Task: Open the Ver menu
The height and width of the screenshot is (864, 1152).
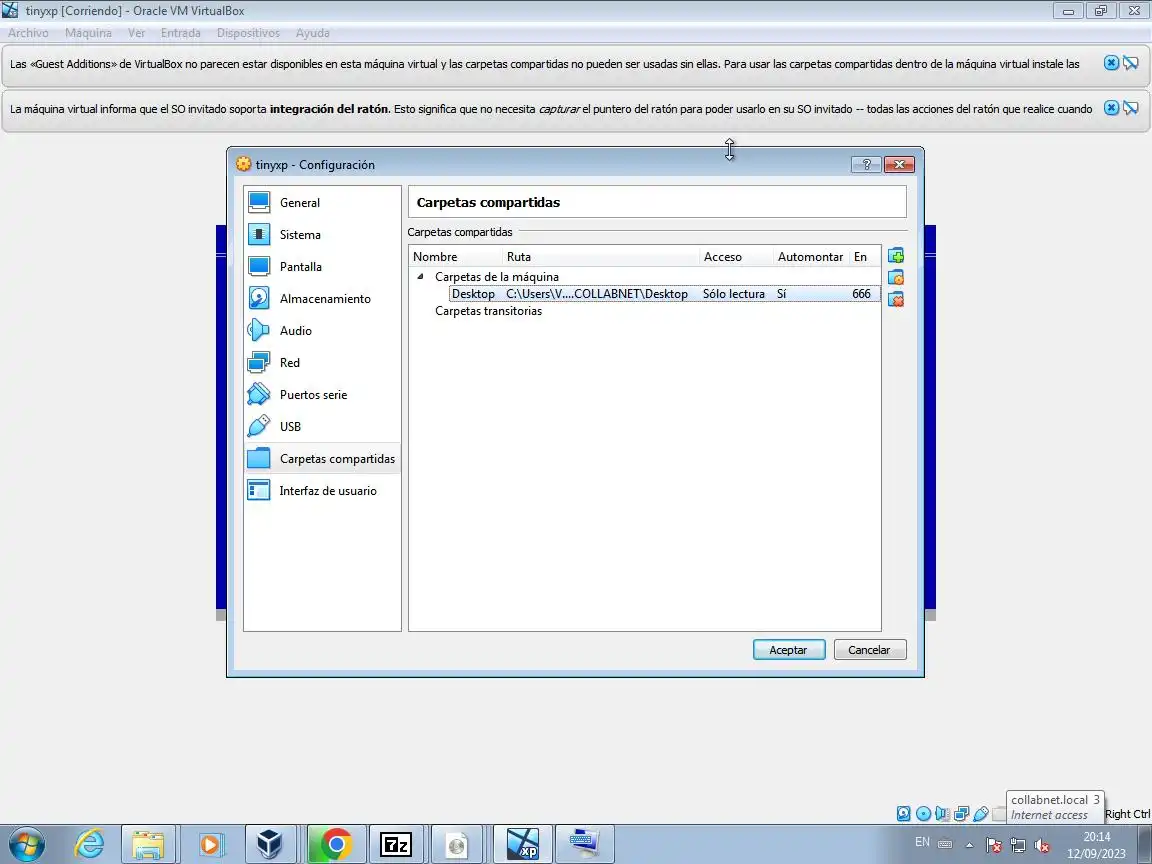Action: tap(136, 33)
